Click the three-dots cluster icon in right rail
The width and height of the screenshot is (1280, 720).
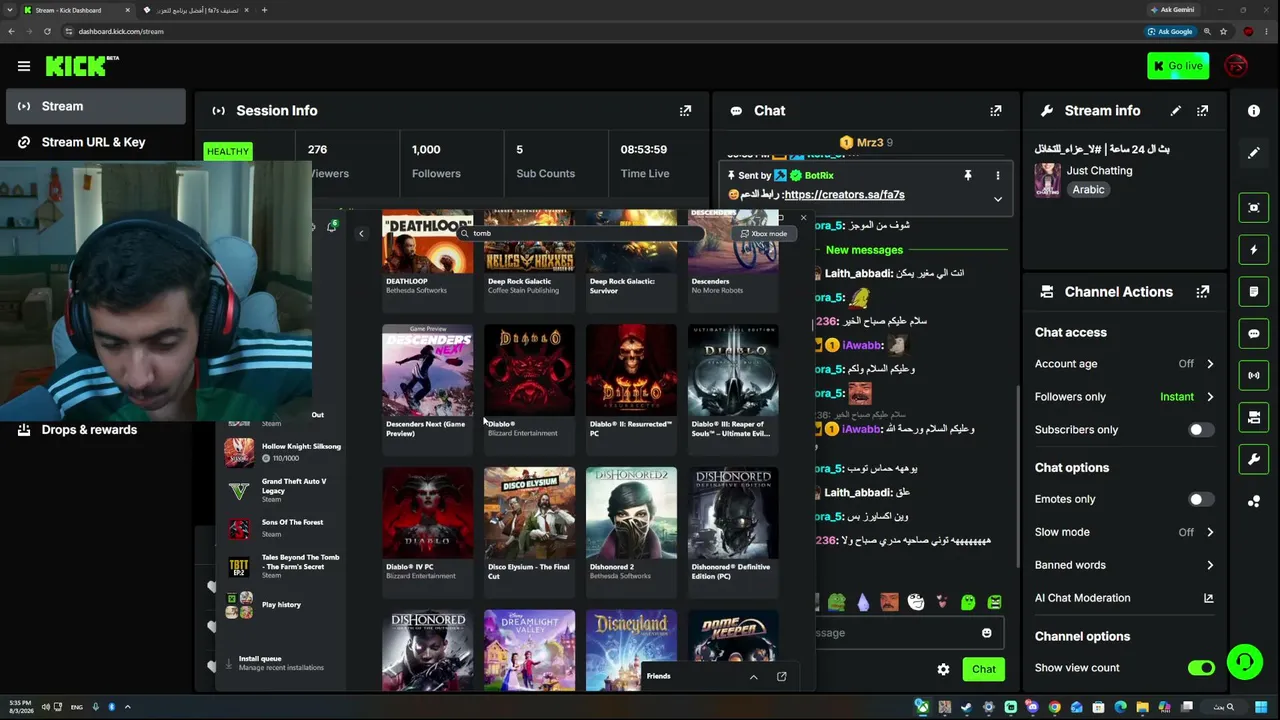(1254, 502)
